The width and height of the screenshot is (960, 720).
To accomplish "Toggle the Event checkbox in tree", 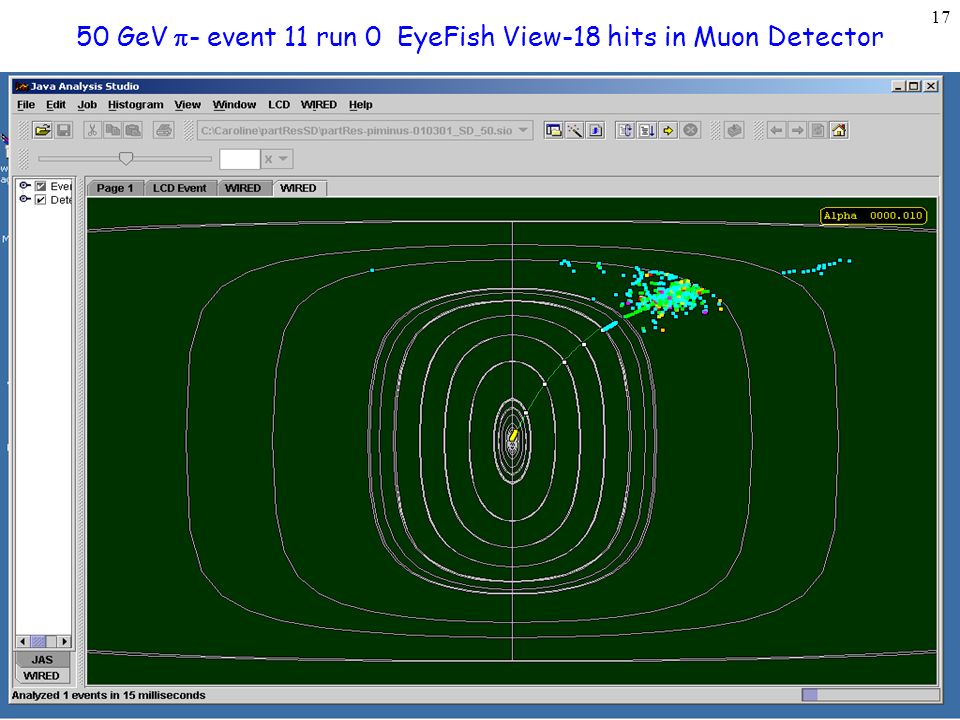I will [x=41, y=186].
